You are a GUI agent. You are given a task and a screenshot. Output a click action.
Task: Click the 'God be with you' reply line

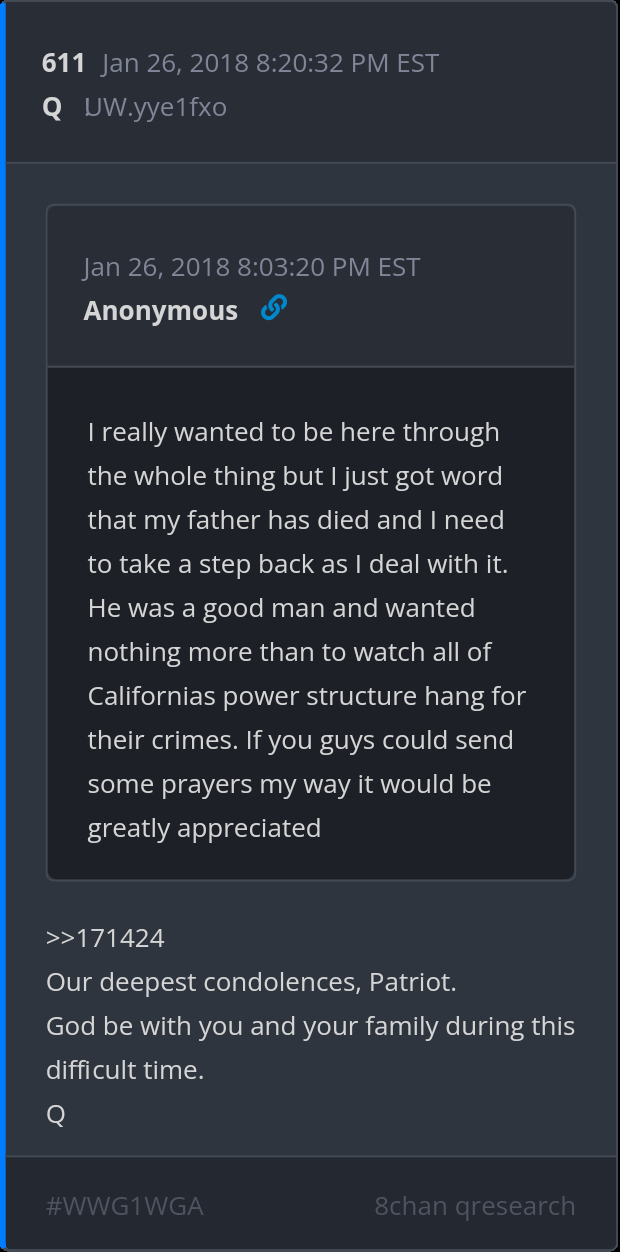[310, 1026]
